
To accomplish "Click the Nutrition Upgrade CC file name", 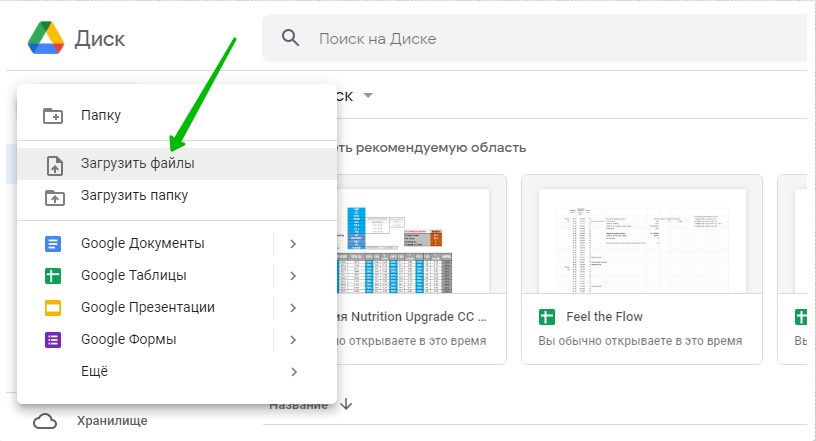I will pos(411,317).
